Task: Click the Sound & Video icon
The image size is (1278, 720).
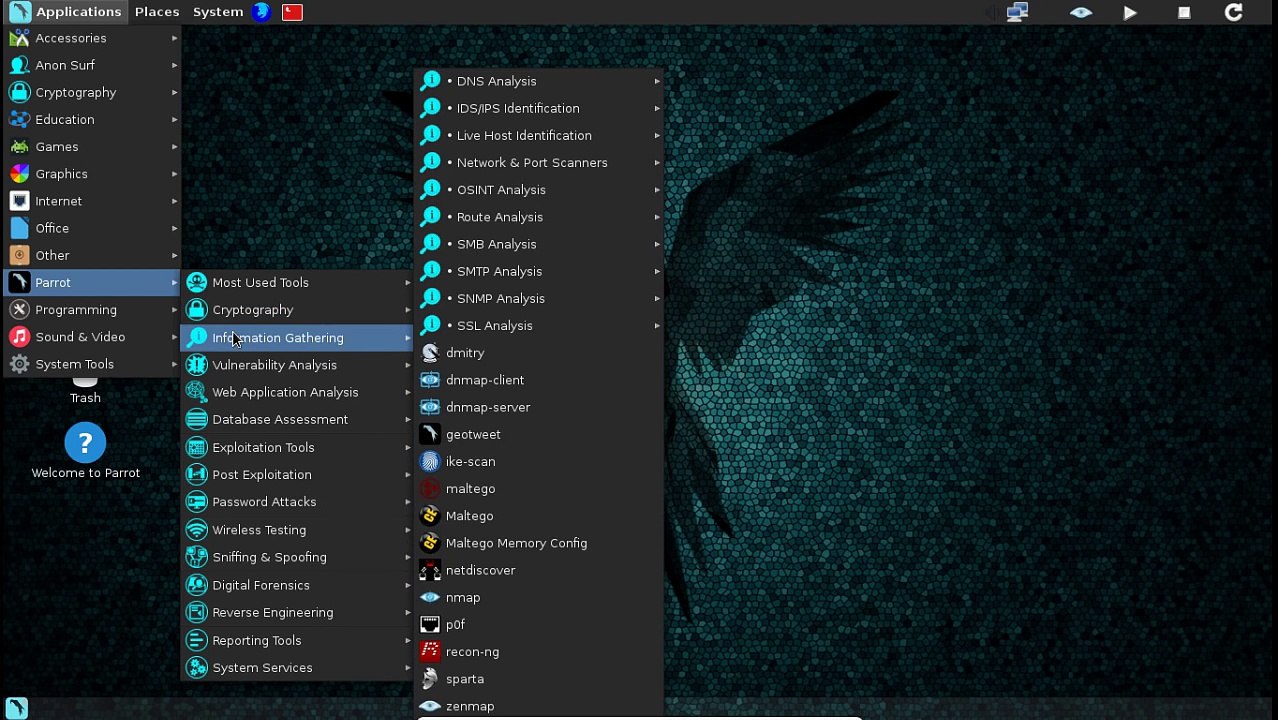Action: click(x=19, y=337)
